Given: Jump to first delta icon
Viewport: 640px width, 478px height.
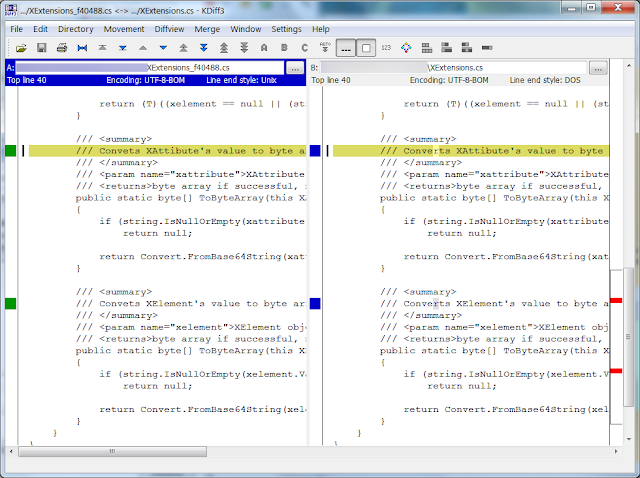Looking at the screenshot, I should pos(102,48).
